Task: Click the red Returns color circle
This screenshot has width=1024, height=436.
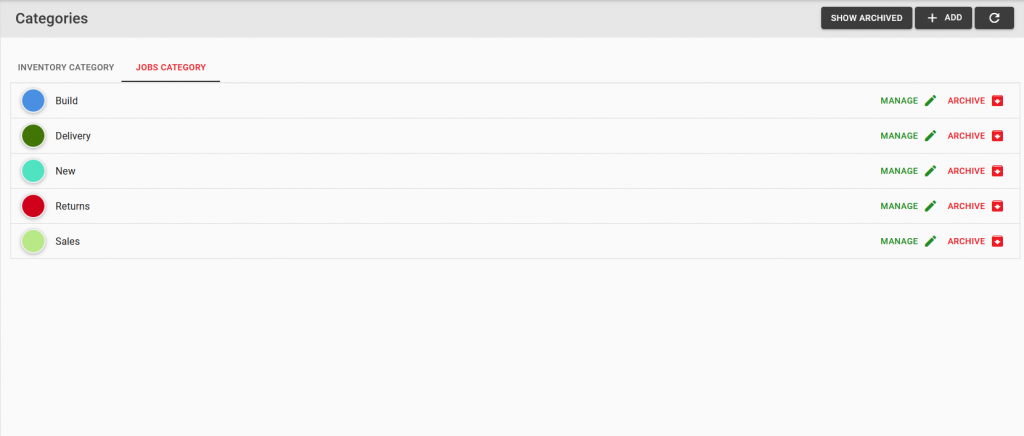Action: [33, 206]
